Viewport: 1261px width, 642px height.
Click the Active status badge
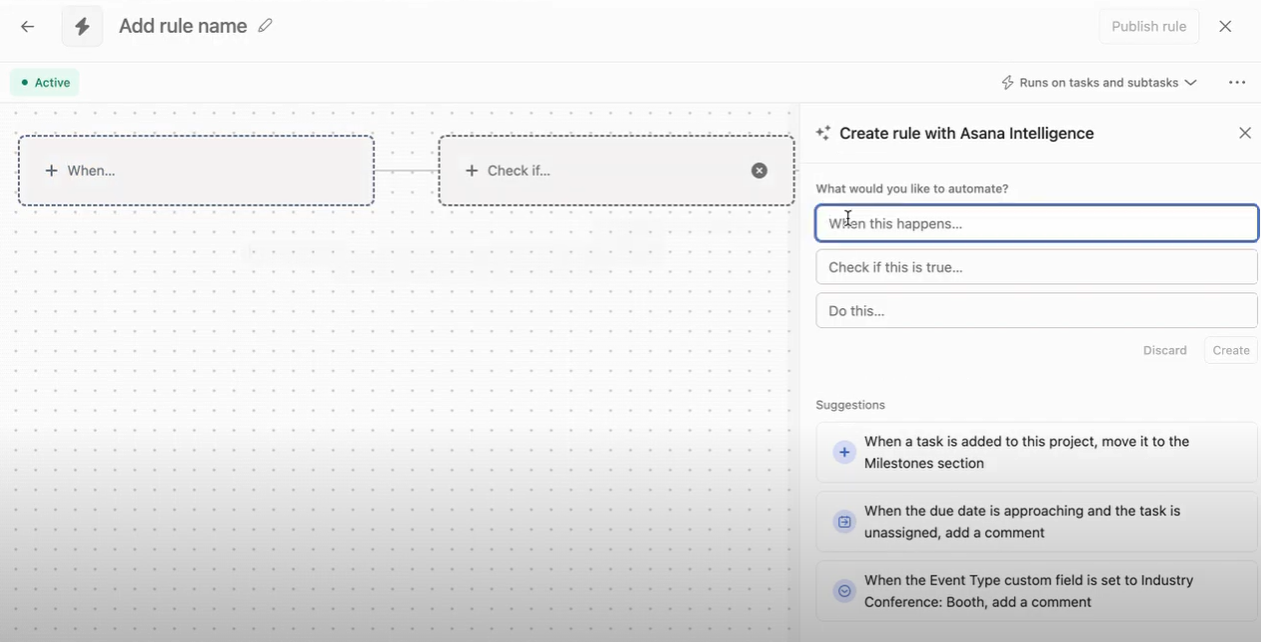point(45,83)
